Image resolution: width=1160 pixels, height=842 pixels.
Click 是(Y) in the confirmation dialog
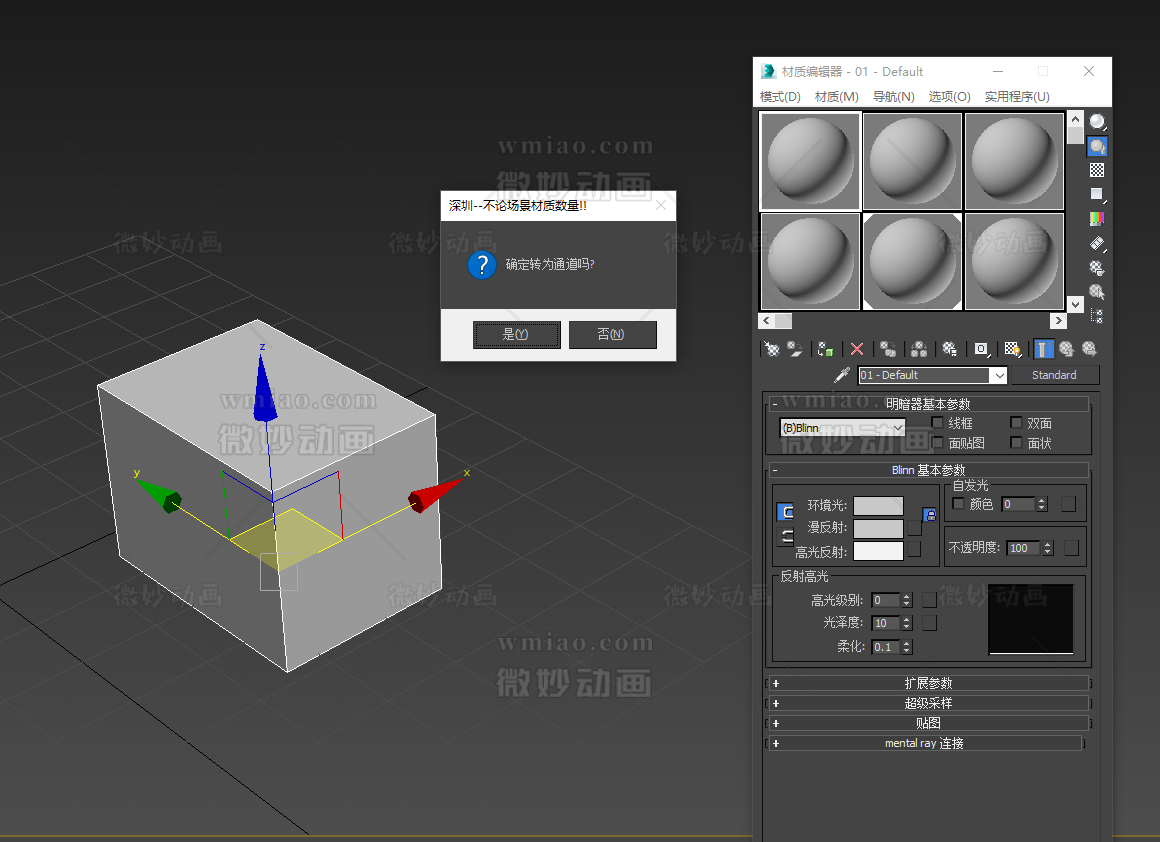point(517,335)
